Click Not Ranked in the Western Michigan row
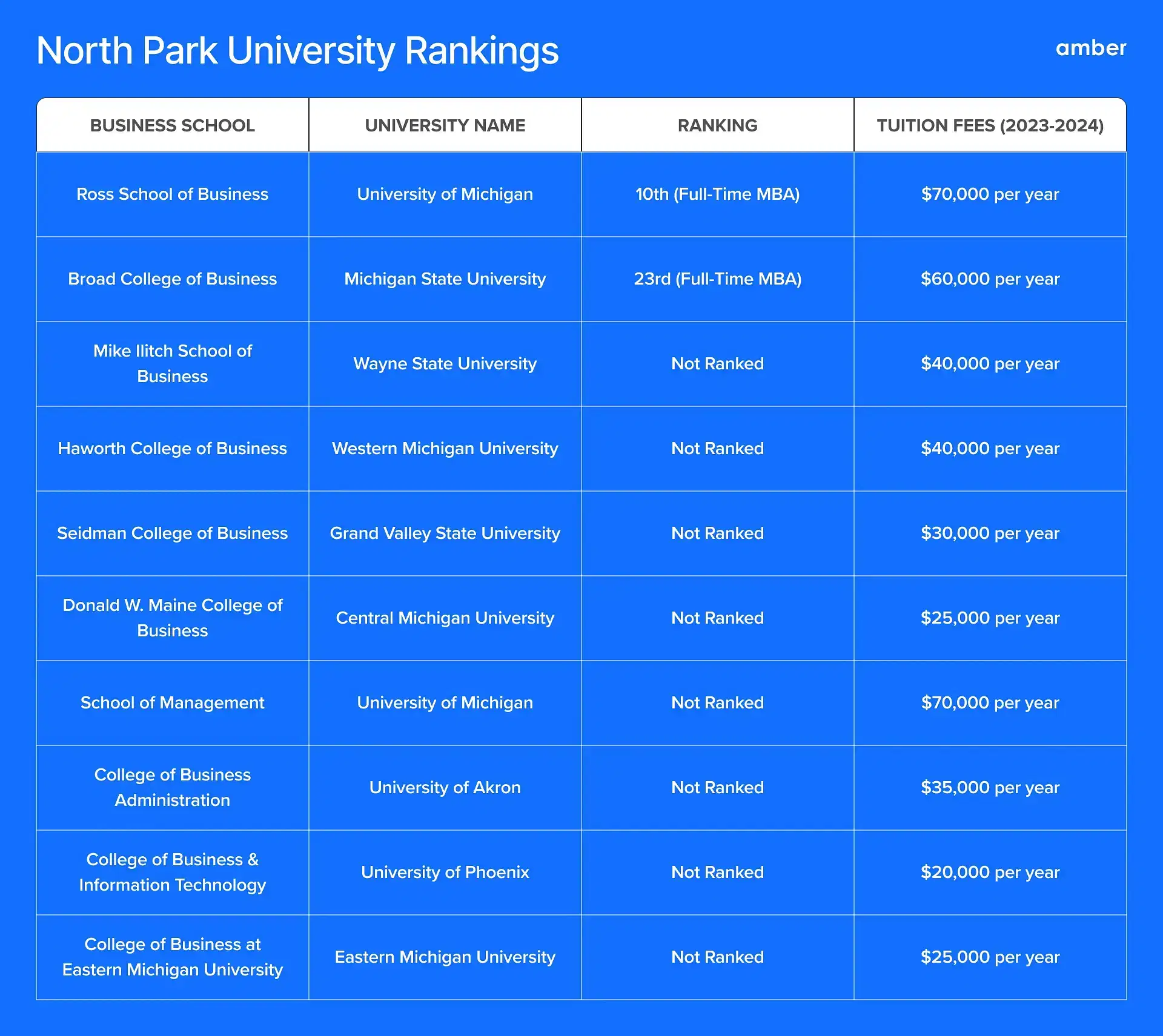The height and width of the screenshot is (1036, 1163). (718, 448)
